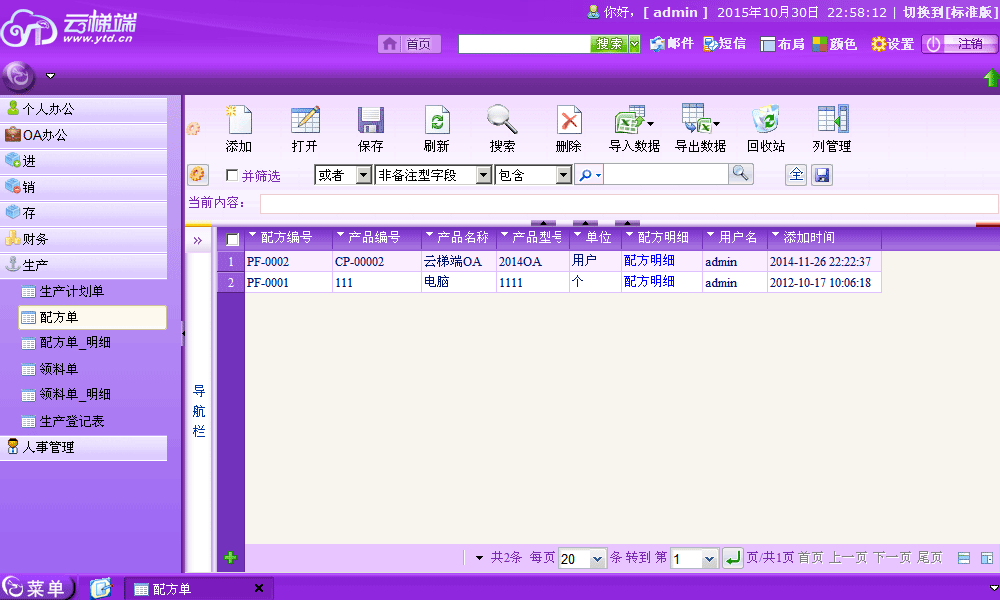
Task: Open the search type dropdown with magnifier arrow
Action: click(589, 175)
